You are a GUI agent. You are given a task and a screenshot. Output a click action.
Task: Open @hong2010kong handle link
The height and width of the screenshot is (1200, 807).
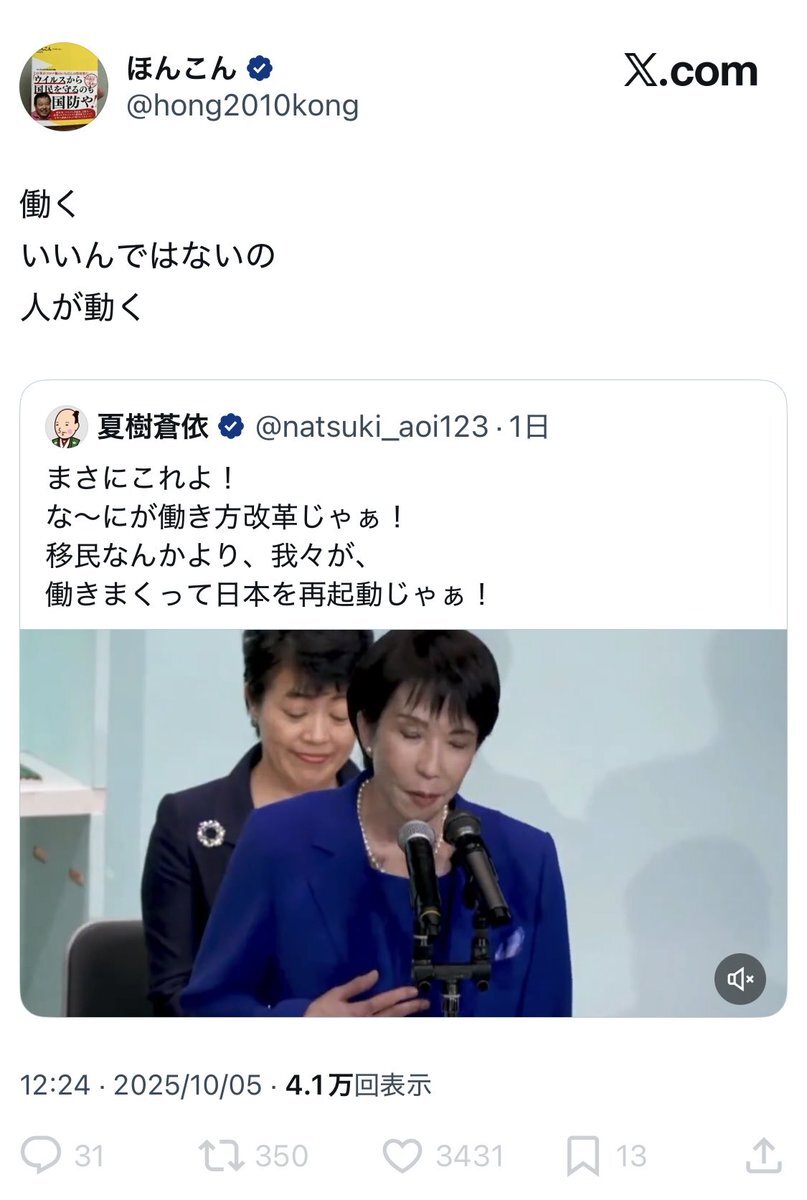coord(242,106)
